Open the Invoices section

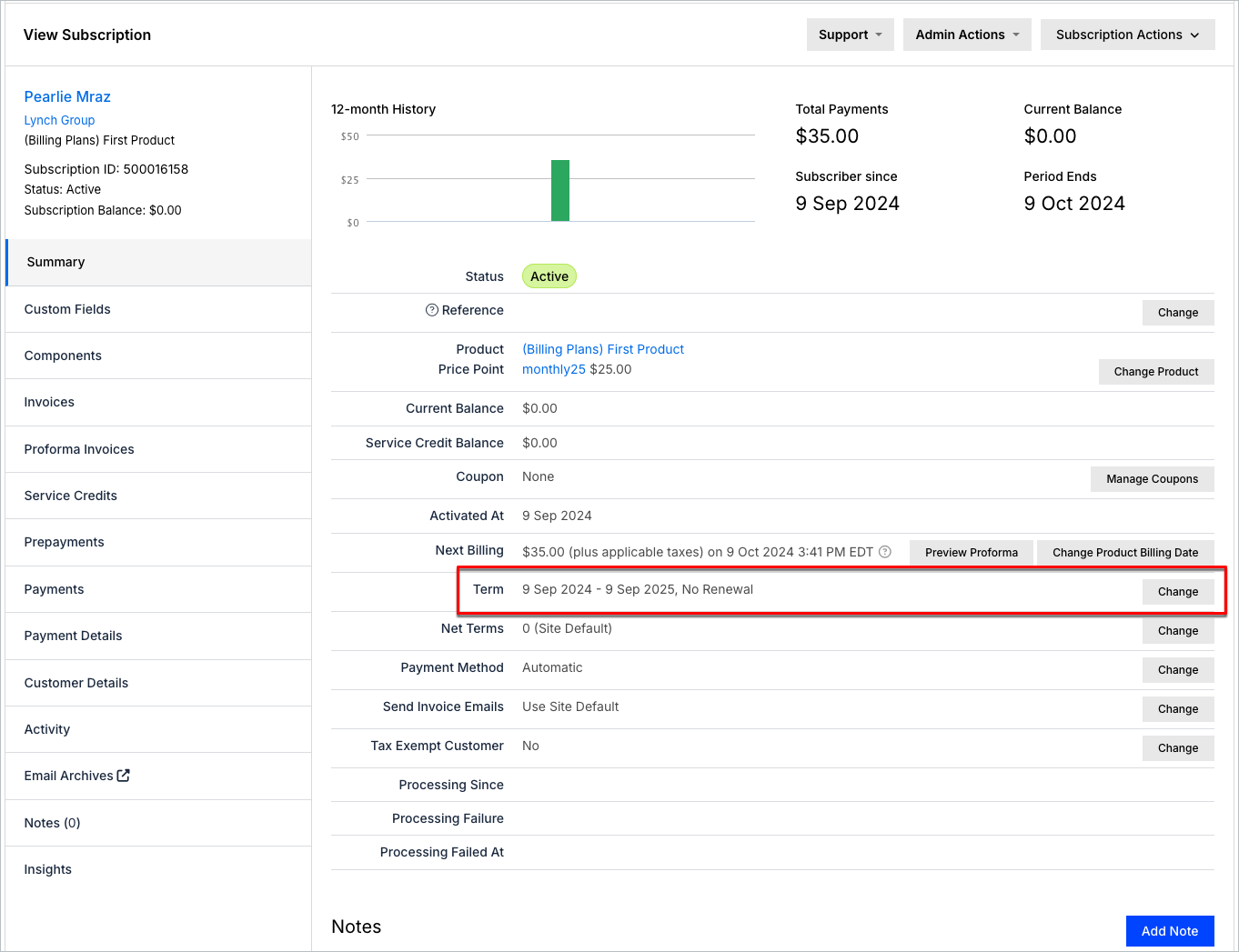point(158,402)
